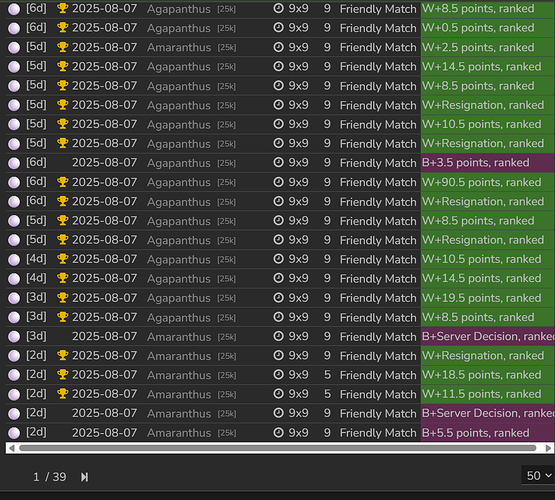555x500 pixels.
Task: Click the trophy in the [3d] W+8.5 points row
Action: [x=63, y=317]
